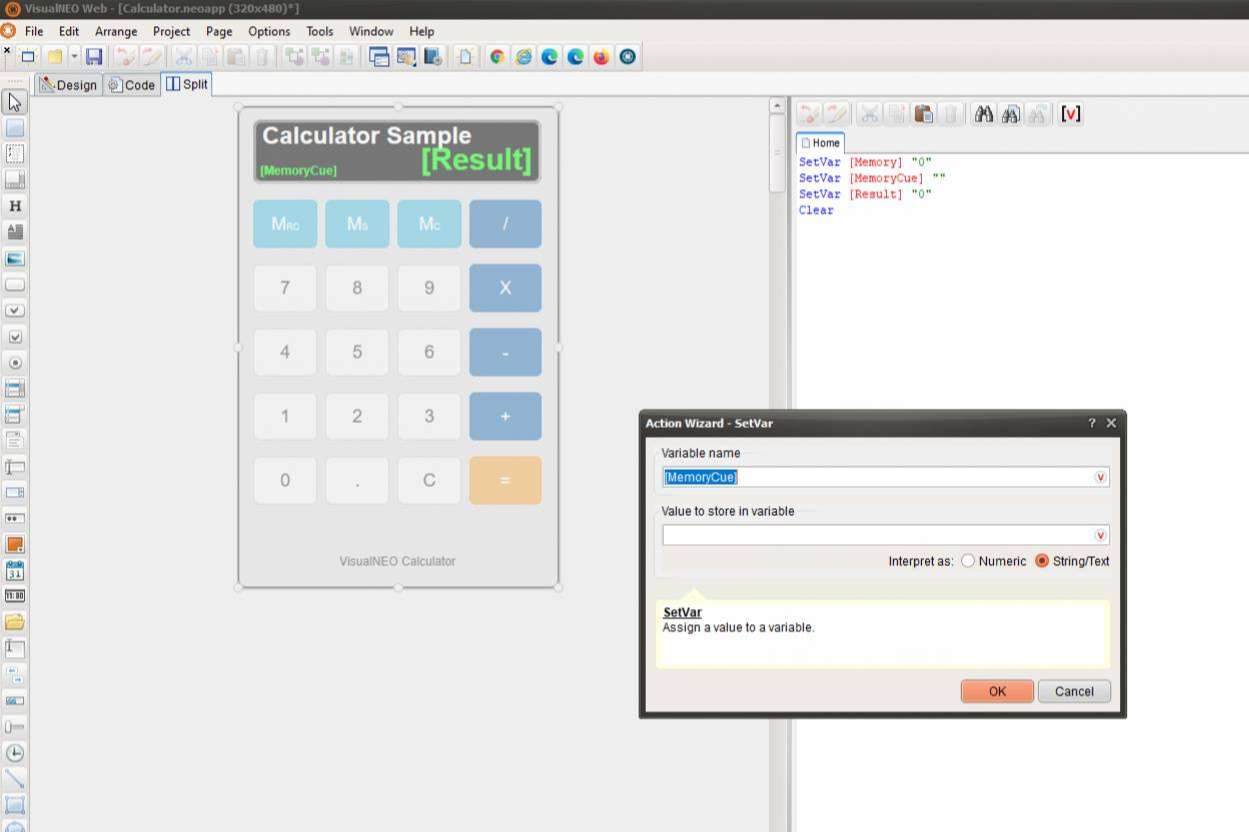This screenshot has height=832, width=1249.
Task: Expand the open project dropdown arrow
Action: coord(74,57)
